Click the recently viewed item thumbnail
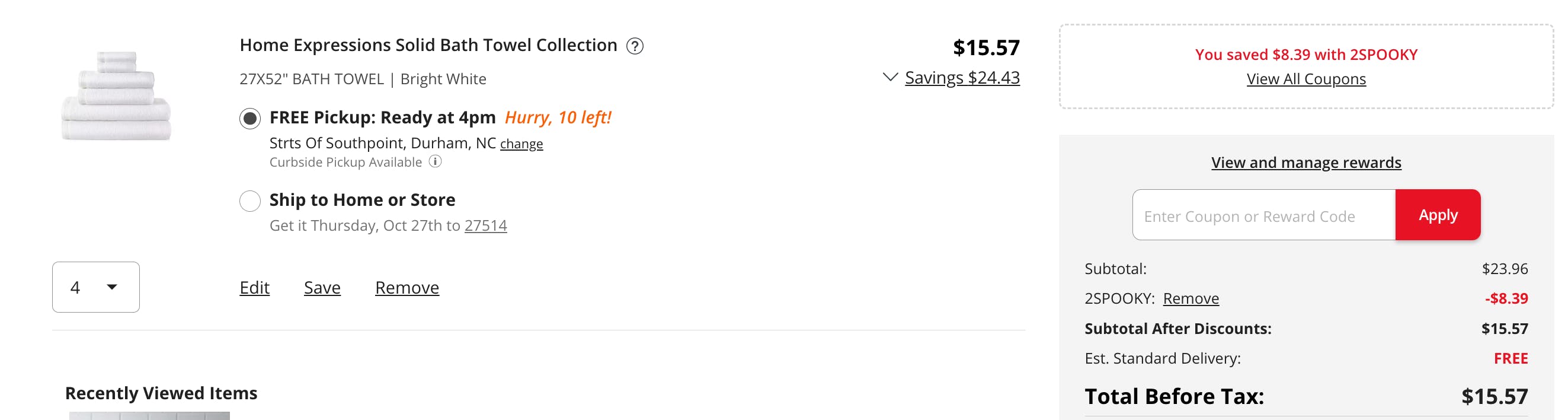 pyautogui.click(x=149, y=415)
